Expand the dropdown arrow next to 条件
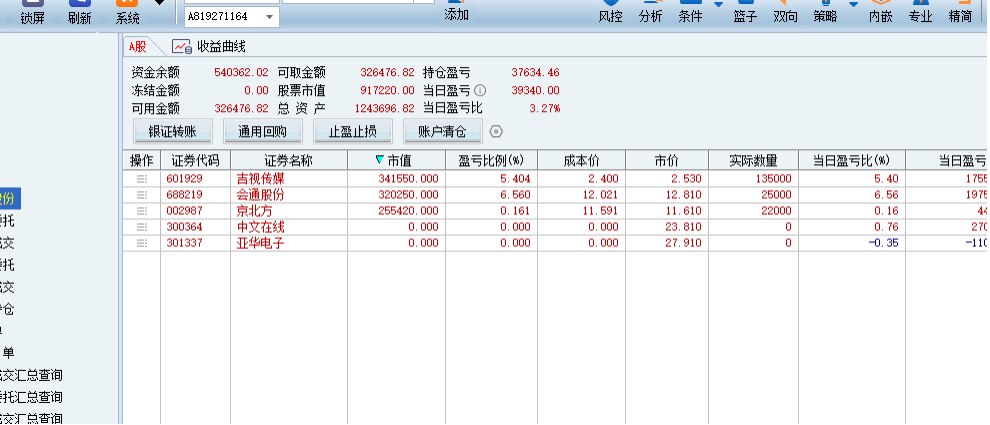This screenshot has height=425, width=990. (x=719, y=4)
